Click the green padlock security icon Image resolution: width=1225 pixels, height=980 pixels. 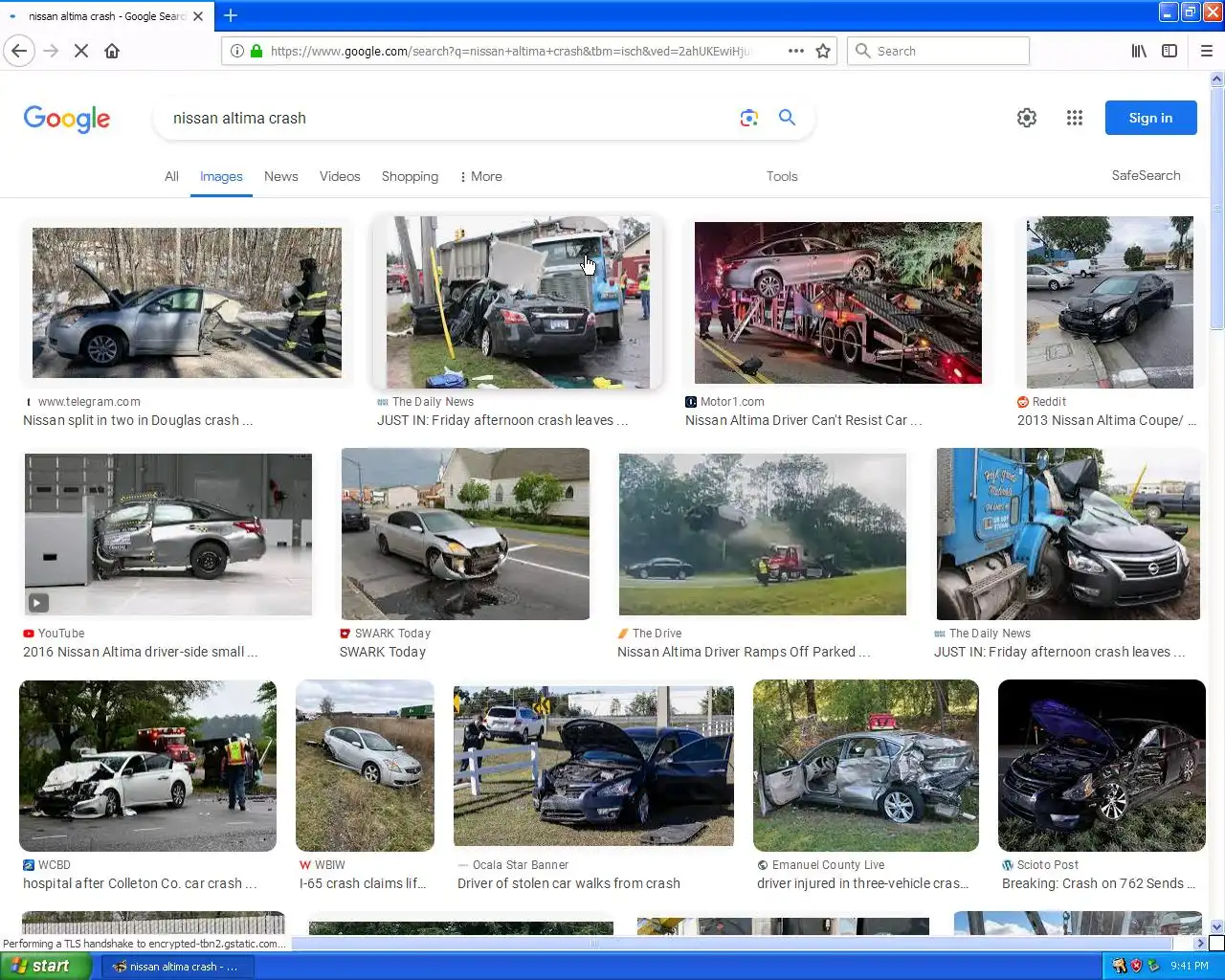tap(256, 51)
